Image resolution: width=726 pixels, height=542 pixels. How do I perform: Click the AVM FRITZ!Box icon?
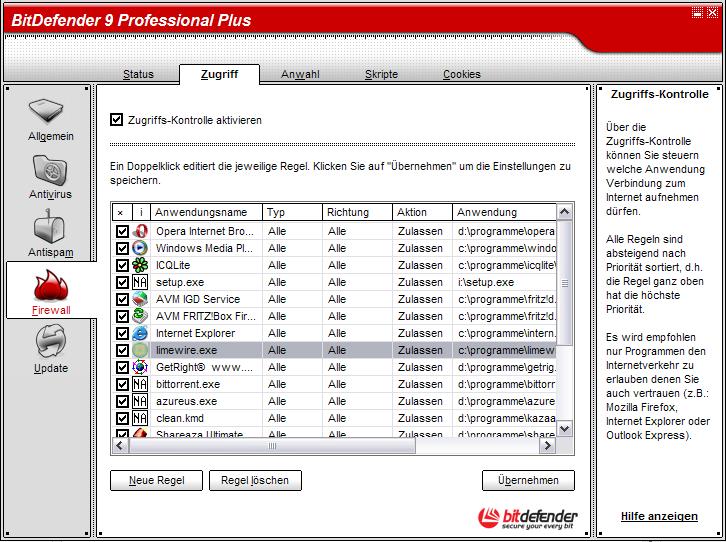140,316
